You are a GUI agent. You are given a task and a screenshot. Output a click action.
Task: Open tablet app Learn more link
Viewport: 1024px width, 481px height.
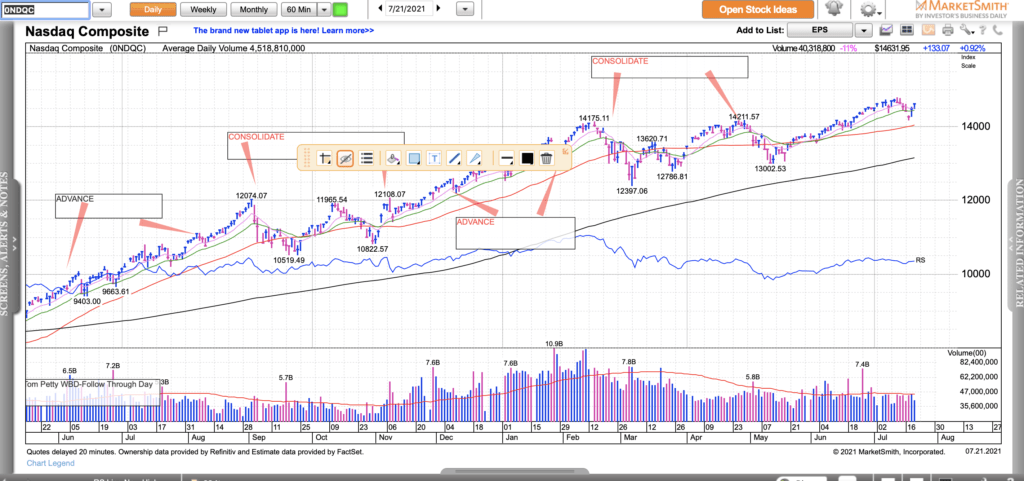tap(283, 30)
